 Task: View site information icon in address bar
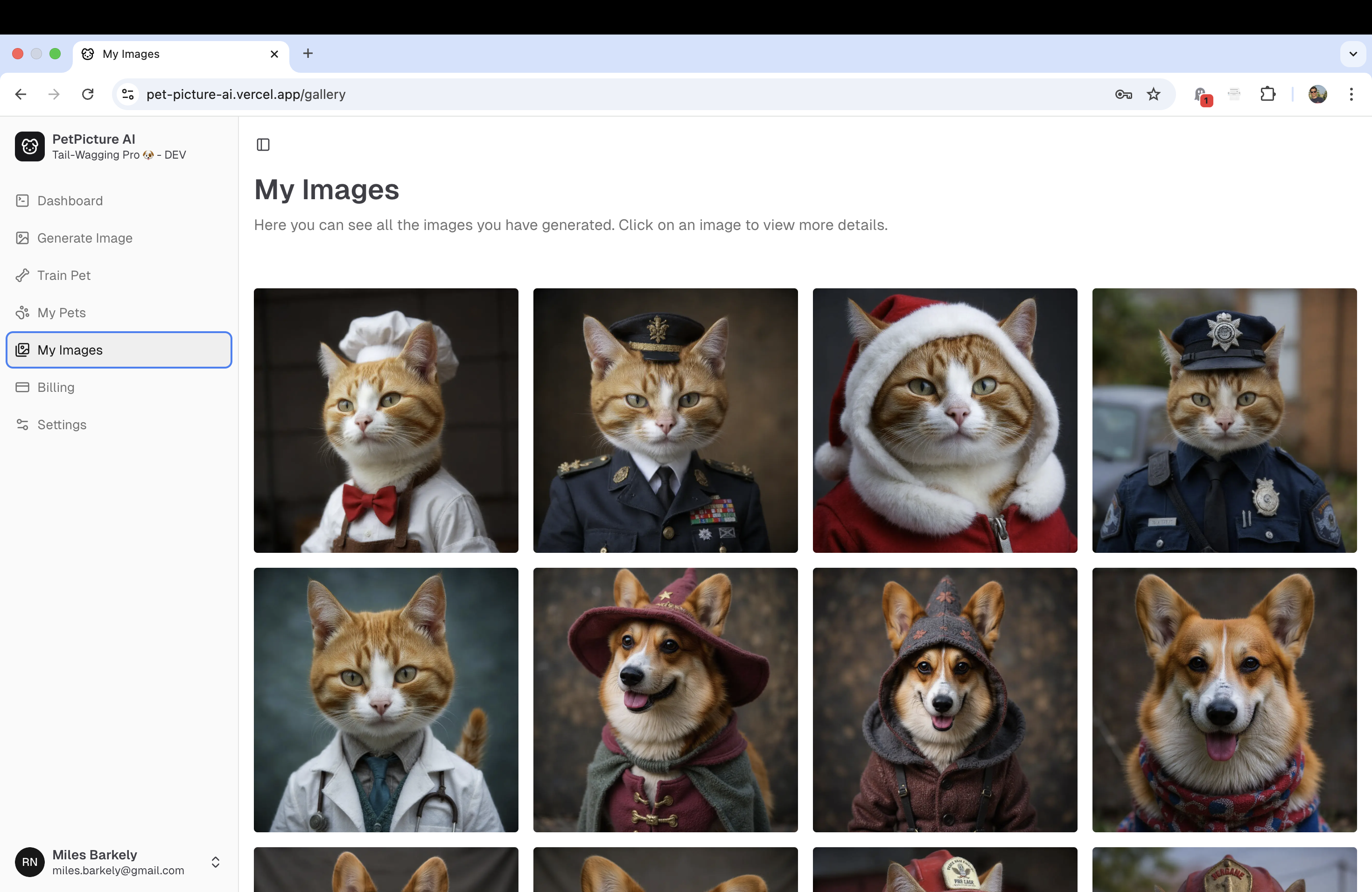[128, 95]
